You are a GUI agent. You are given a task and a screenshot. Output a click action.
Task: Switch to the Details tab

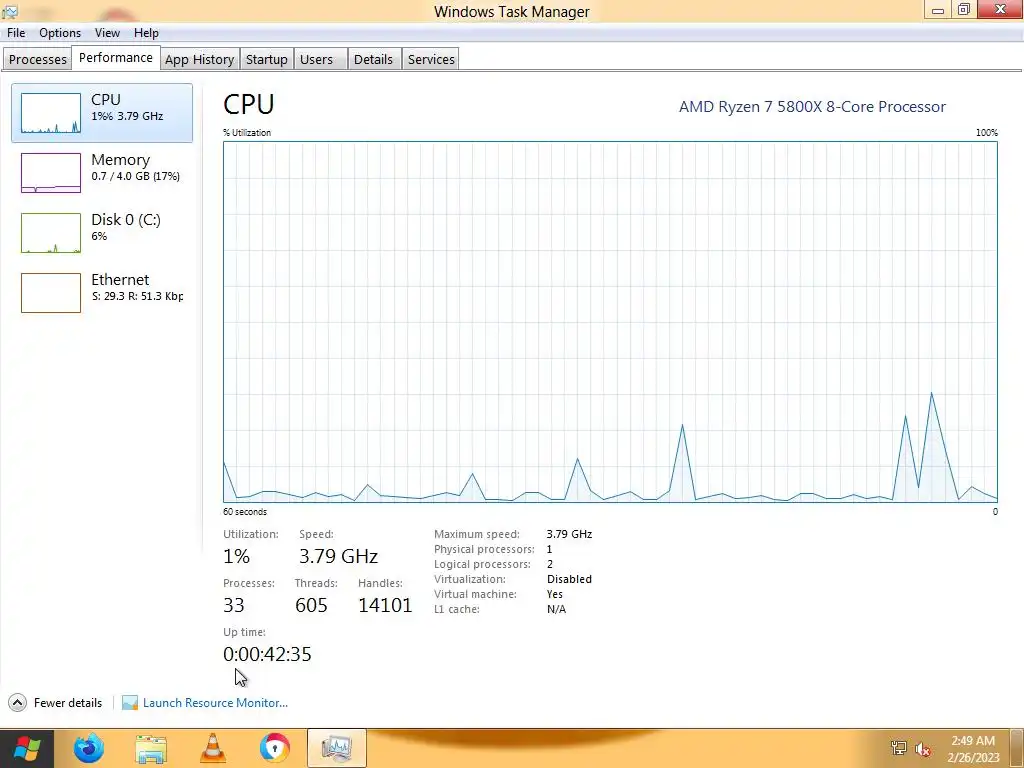tap(374, 59)
